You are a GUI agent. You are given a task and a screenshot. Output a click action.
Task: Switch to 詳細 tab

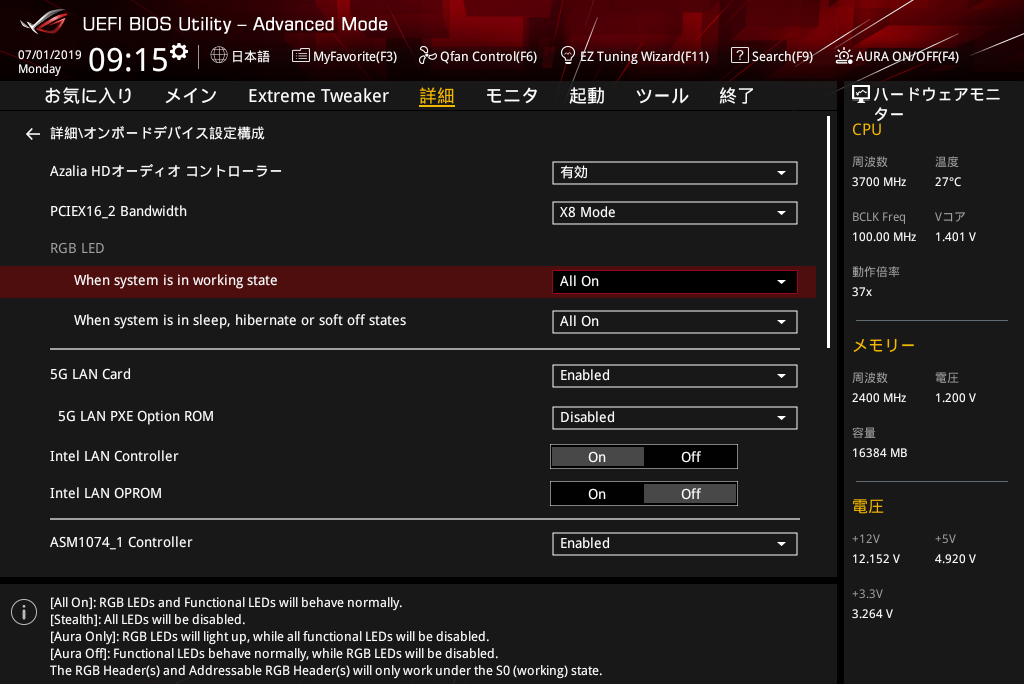point(437,96)
